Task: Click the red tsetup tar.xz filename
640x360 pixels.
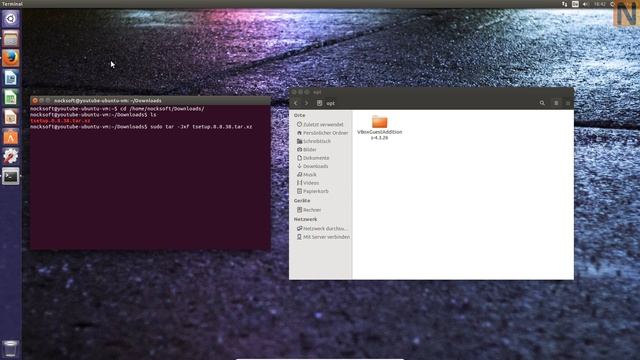Action: pyautogui.click(x=60, y=121)
